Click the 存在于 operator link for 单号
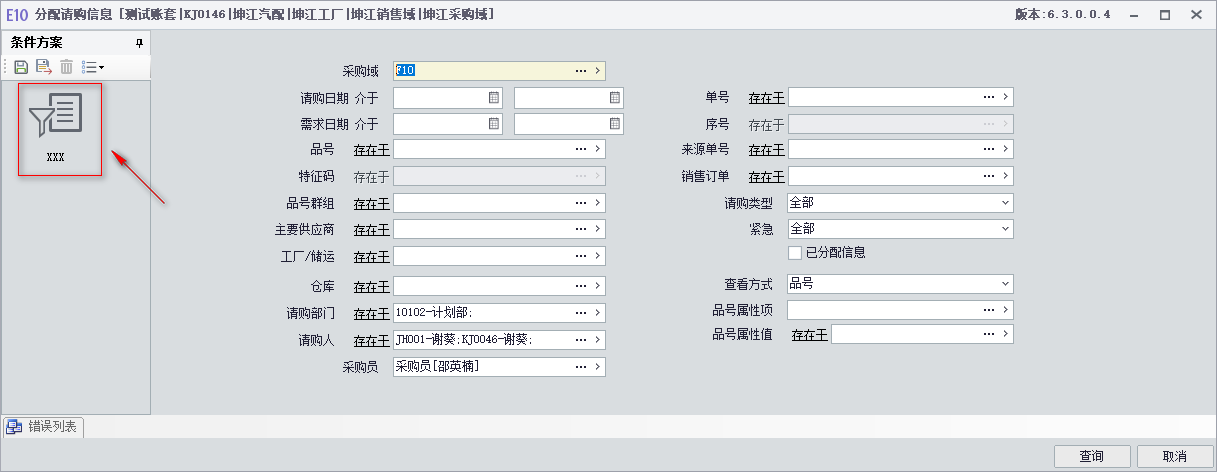 (x=766, y=98)
